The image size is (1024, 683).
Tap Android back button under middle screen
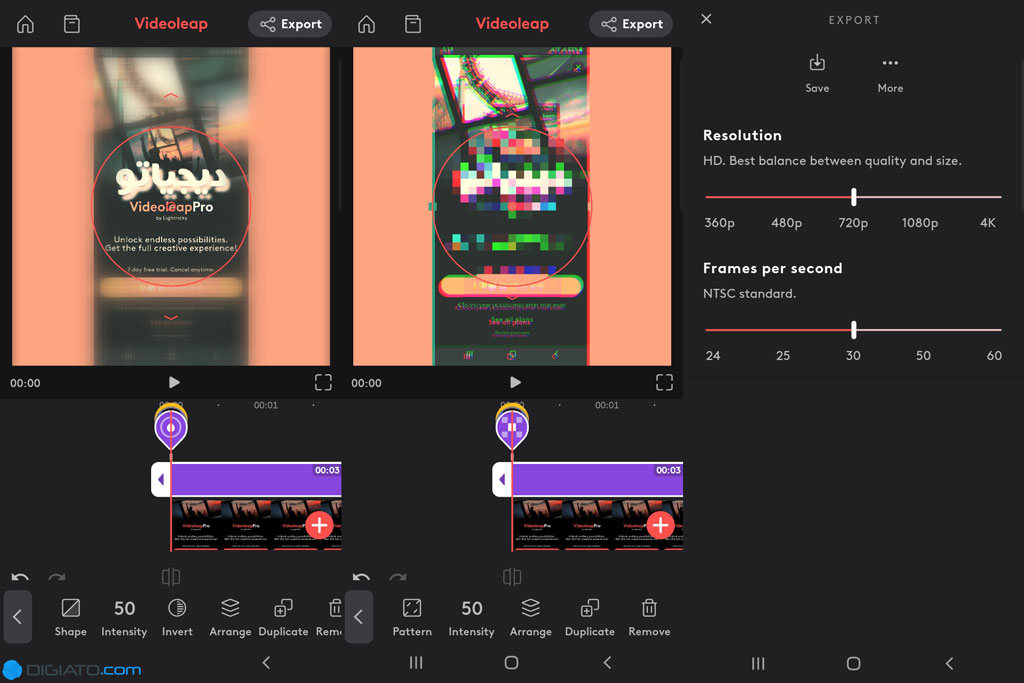click(607, 663)
